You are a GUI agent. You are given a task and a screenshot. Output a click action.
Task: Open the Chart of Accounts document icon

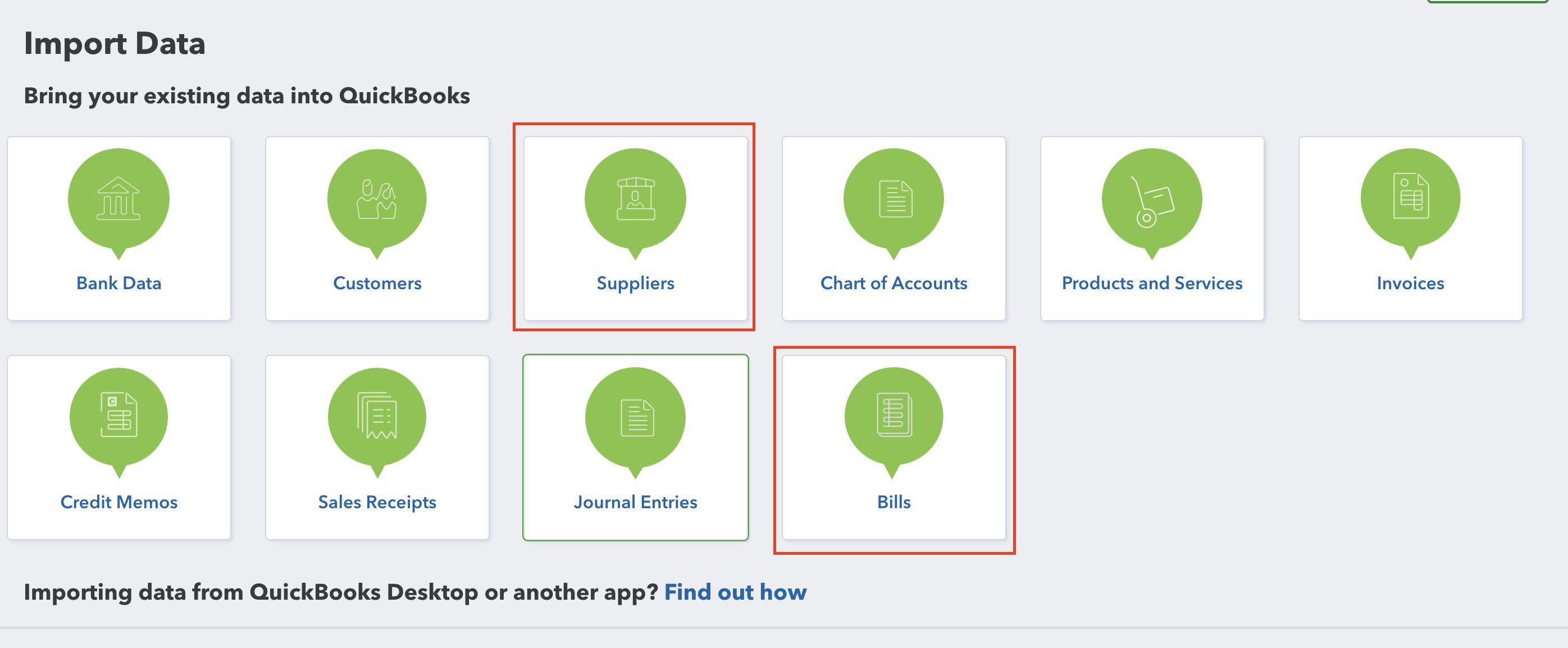pos(894,198)
